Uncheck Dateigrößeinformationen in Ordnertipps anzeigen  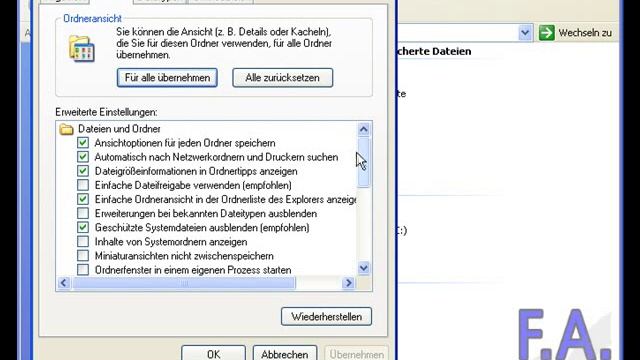coord(83,171)
